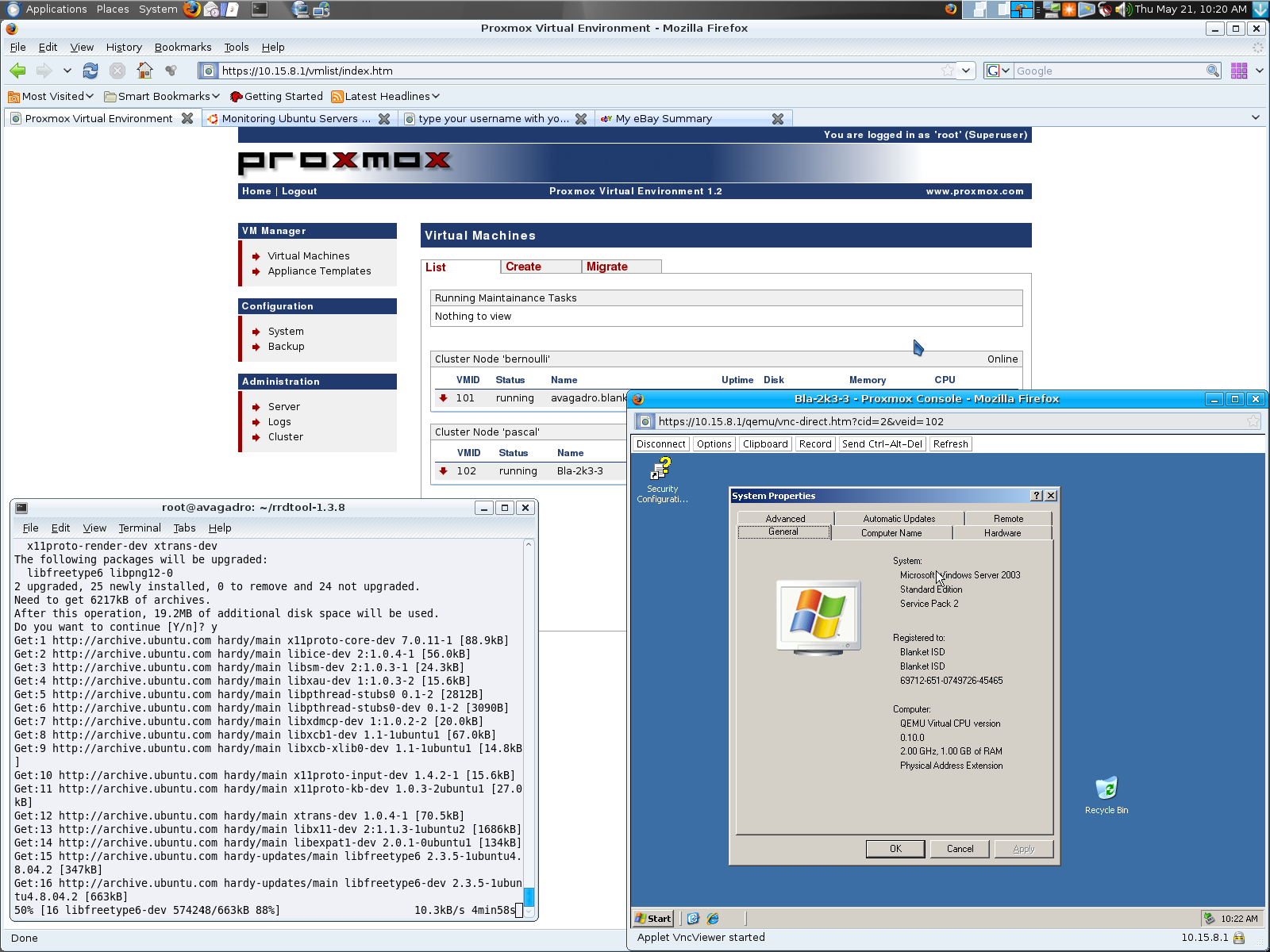
Task: Select the Hardware tab in System Properties
Action: [1002, 533]
